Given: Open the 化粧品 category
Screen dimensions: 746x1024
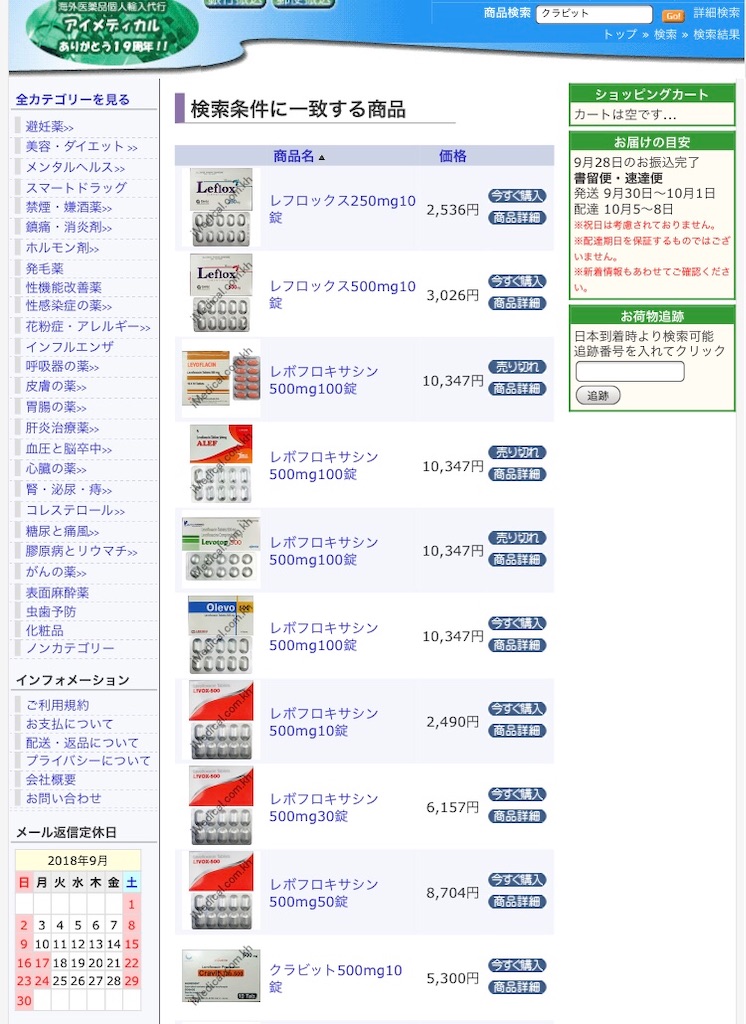Looking at the screenshot, I should (44, 630).
